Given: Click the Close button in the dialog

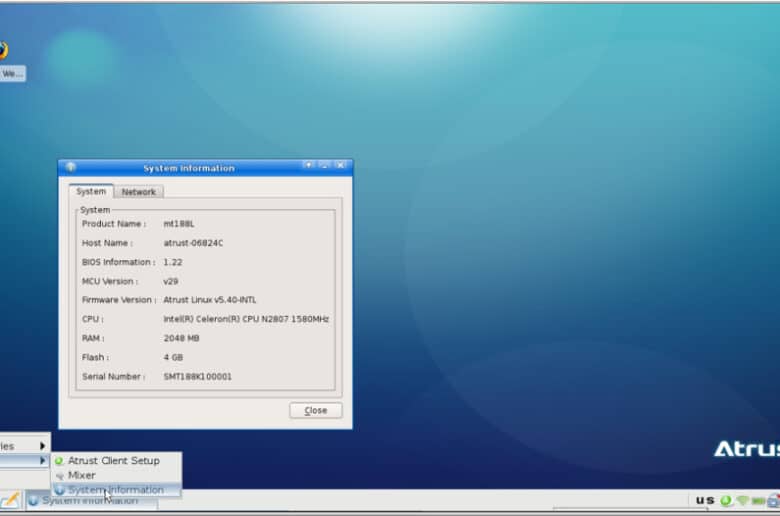Looking at the screenshot, I should pos(316,411).
